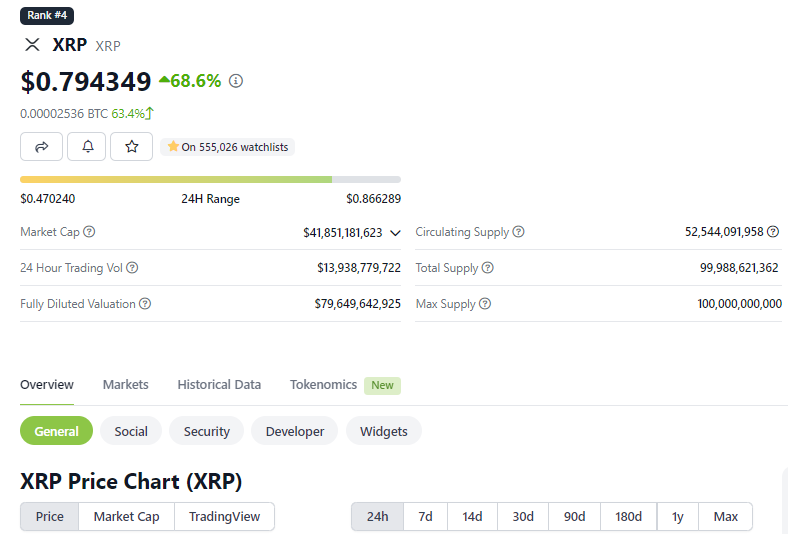Select the General pill
Image resolution: width=788 pixels, height=534 pixels.
(56, 431)
